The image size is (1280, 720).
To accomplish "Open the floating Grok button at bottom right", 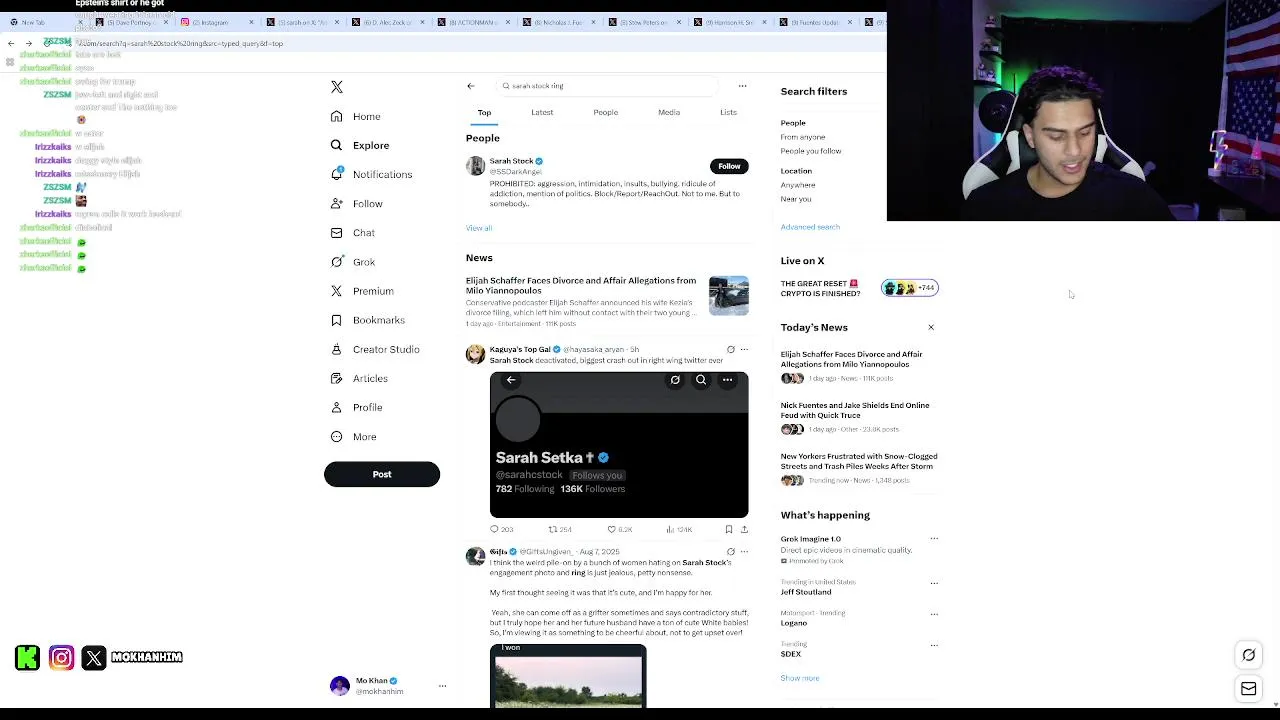I will (1249, 655).
